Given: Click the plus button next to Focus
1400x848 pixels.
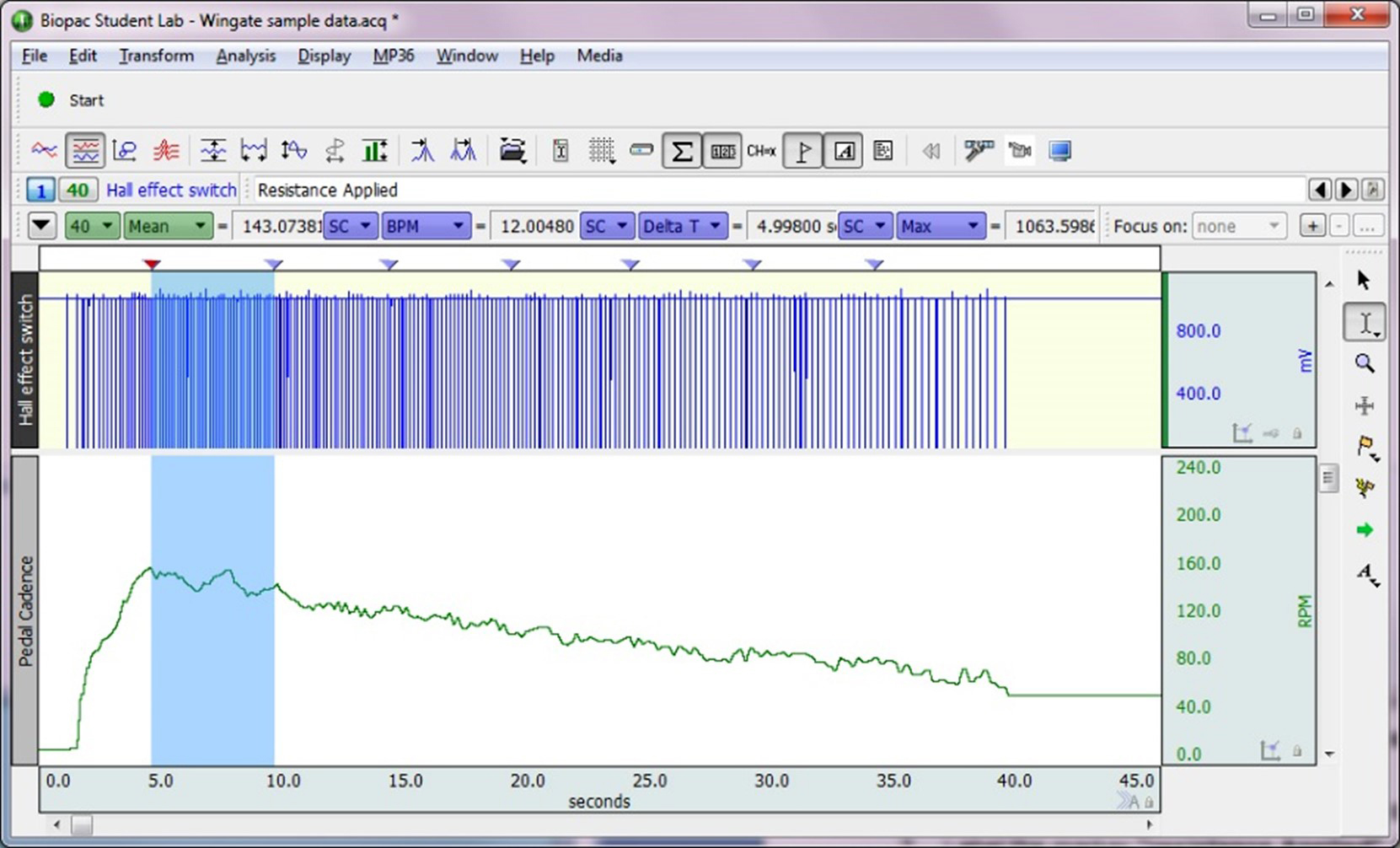Looking at the screenshot, I should [1311, 226].
